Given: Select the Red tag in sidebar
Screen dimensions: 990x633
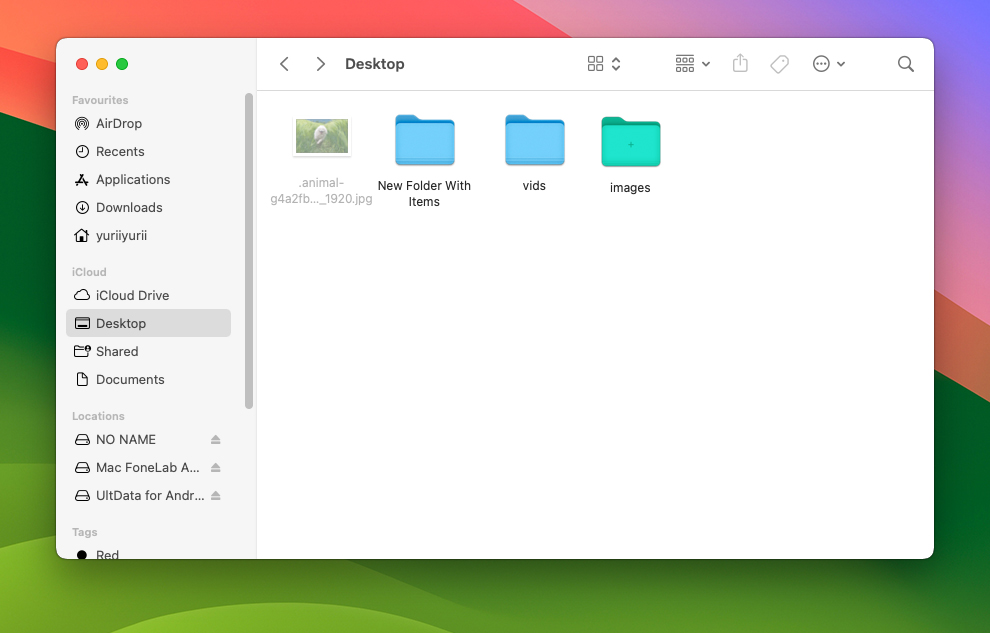Looking at the screenshot, I should coord(148,554).
